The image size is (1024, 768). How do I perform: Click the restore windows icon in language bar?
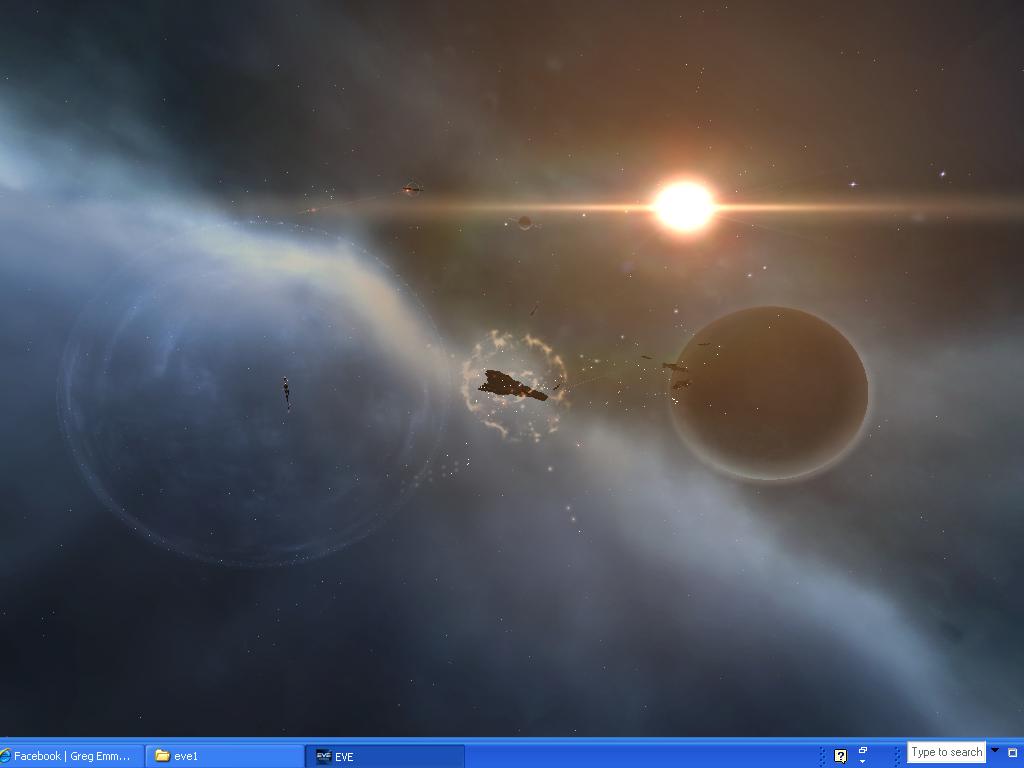coord(863,750)
